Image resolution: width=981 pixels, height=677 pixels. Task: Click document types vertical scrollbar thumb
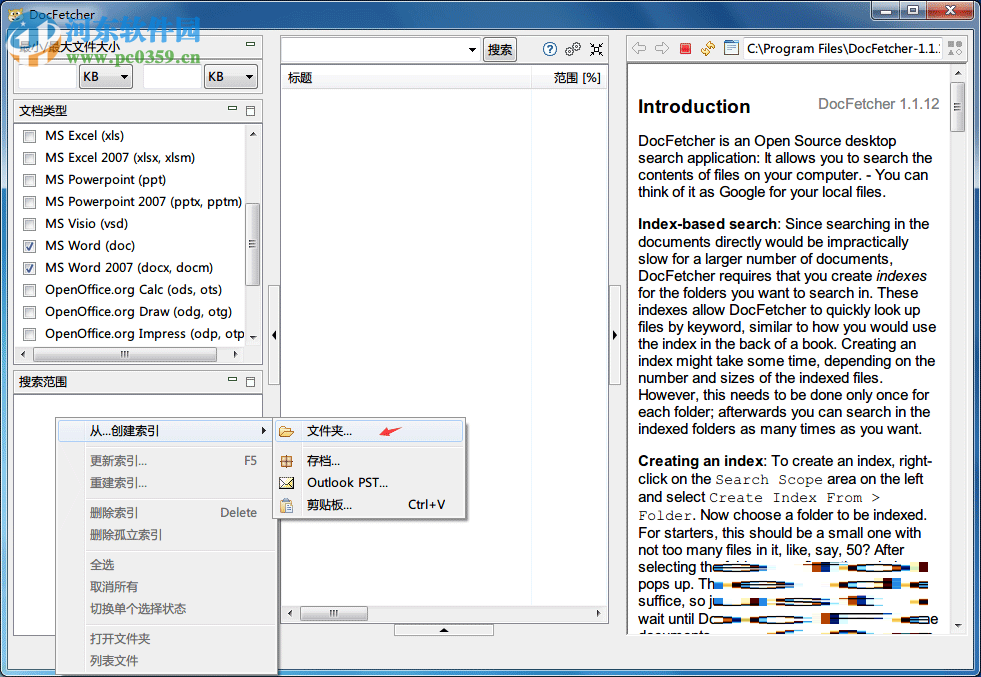coord(253,244)
